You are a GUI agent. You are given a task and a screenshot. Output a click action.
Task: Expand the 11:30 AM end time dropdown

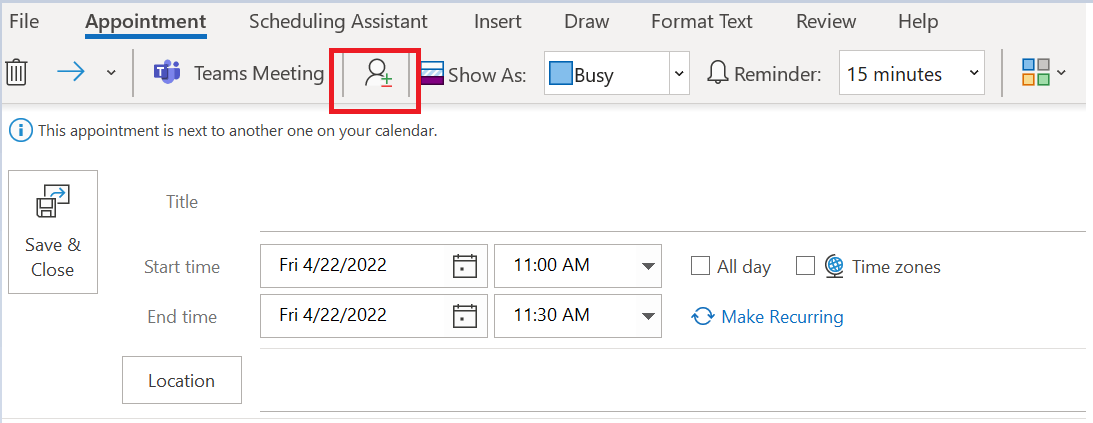pyautogui.click(x=648, y=316)
